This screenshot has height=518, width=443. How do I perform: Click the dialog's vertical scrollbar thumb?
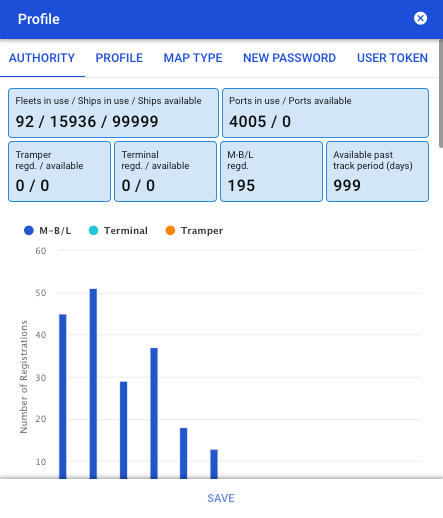[x=441, y=93]
